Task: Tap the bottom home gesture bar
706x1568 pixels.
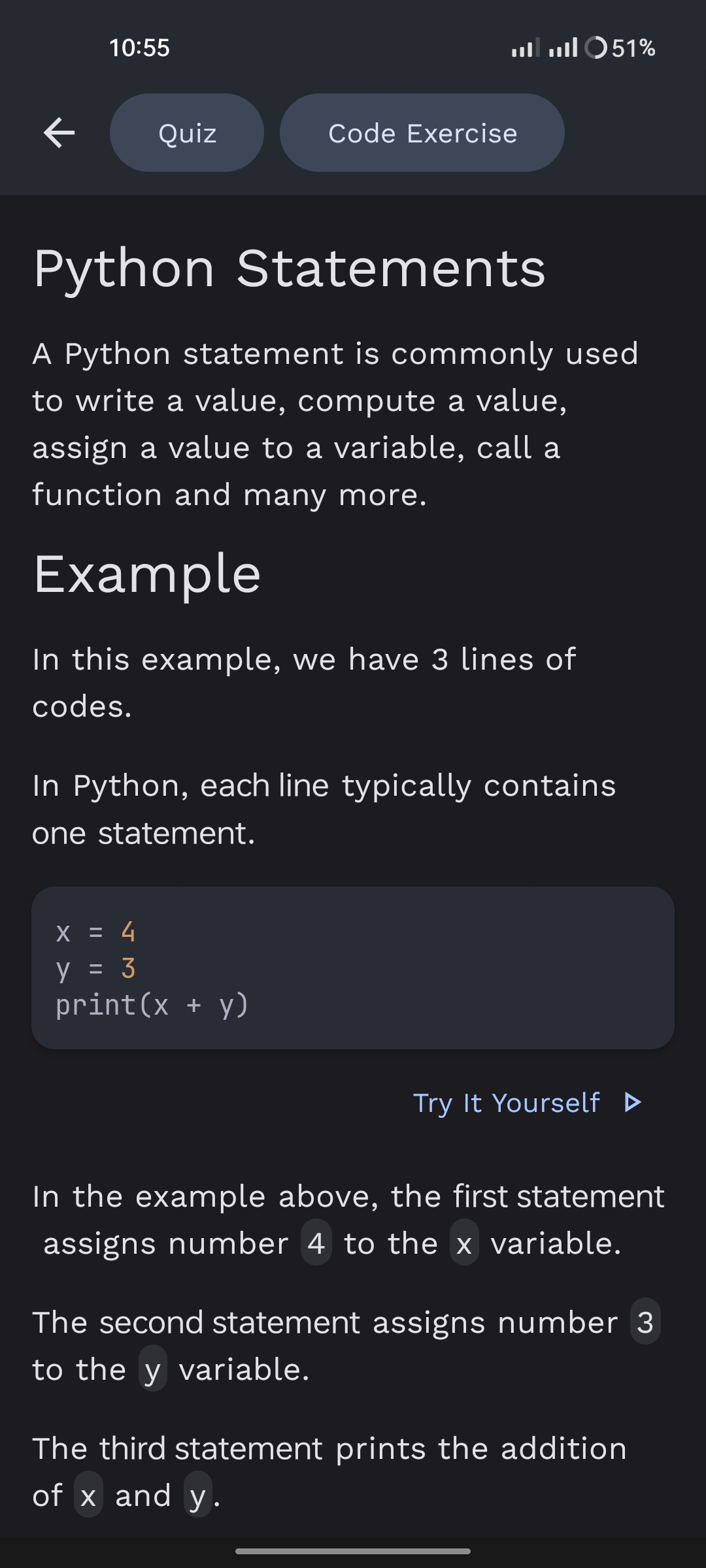Action: pos(353,1550)
